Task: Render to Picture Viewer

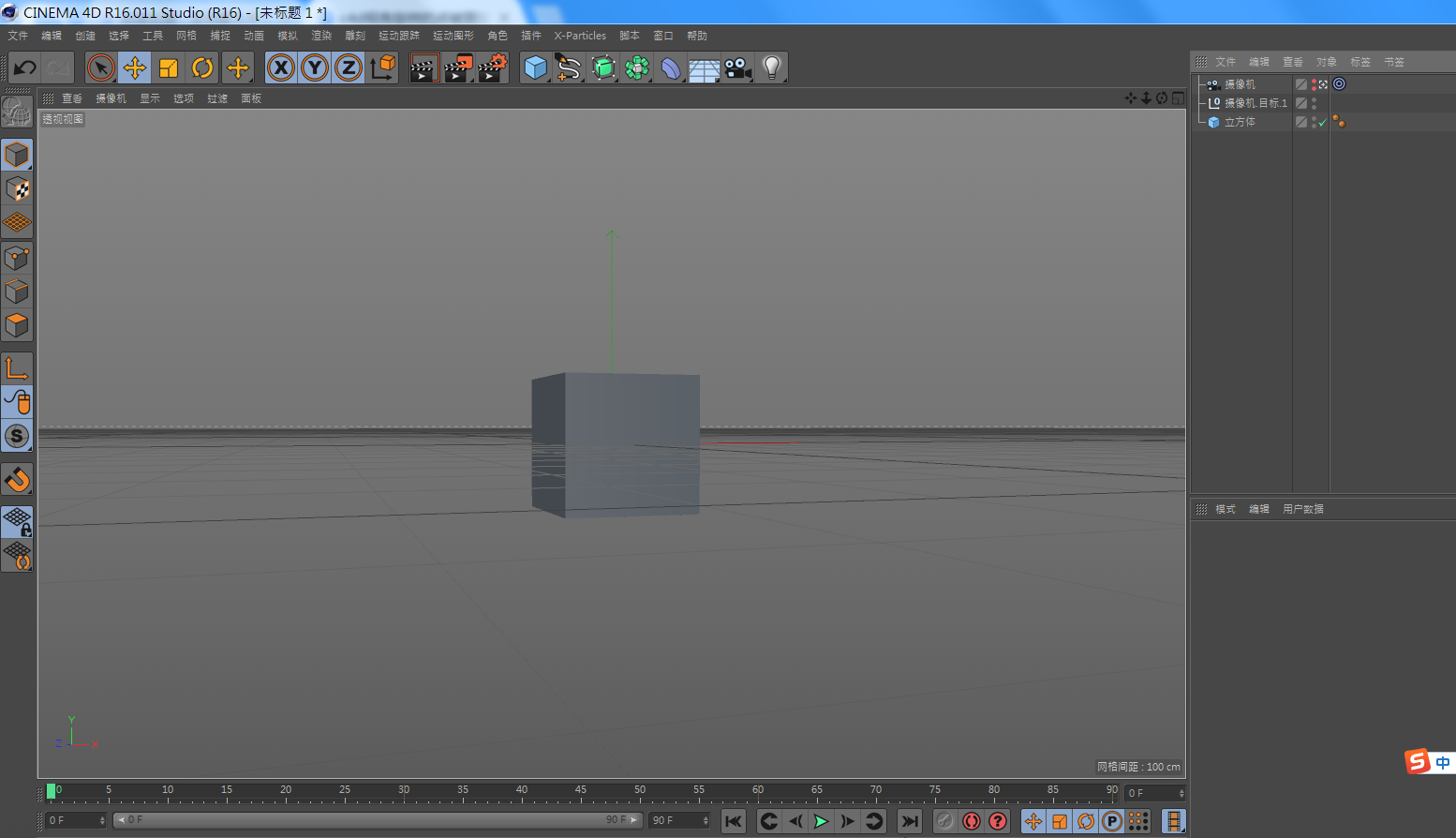Action: (458, 67)
